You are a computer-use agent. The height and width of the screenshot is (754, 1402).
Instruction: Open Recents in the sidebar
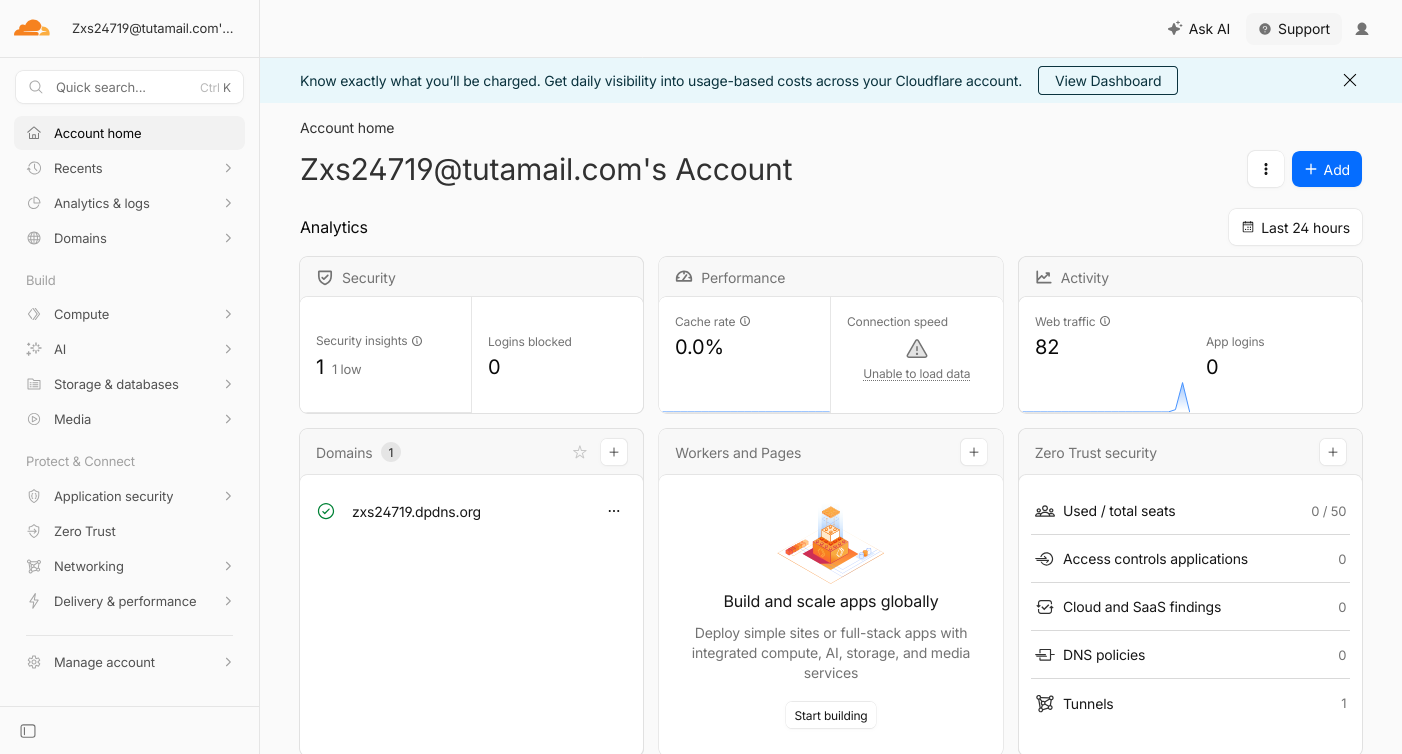[130, 168]
